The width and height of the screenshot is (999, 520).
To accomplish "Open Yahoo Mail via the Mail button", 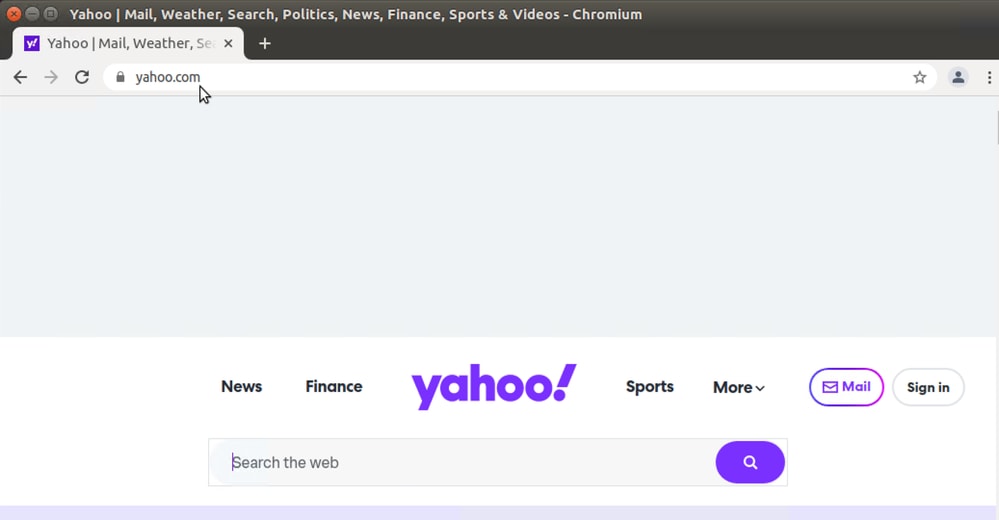I will coord(846,387).
